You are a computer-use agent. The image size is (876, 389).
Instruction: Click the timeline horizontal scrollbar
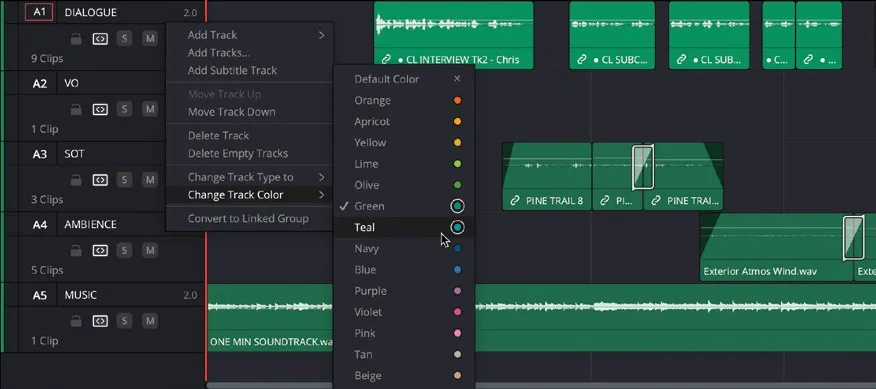541,385
